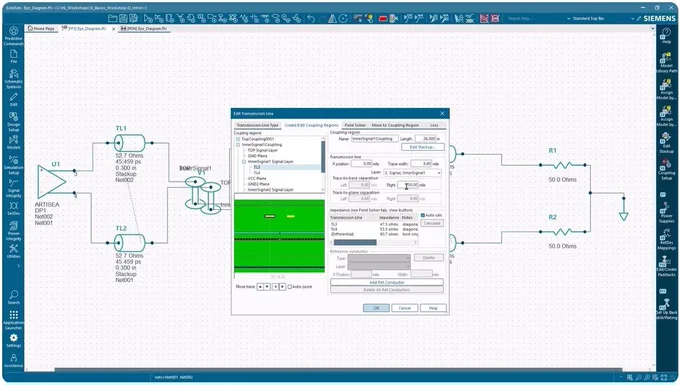The image size is (680, 385).
Task: Open Search in the left sidebar
Action: coord(13,297)
